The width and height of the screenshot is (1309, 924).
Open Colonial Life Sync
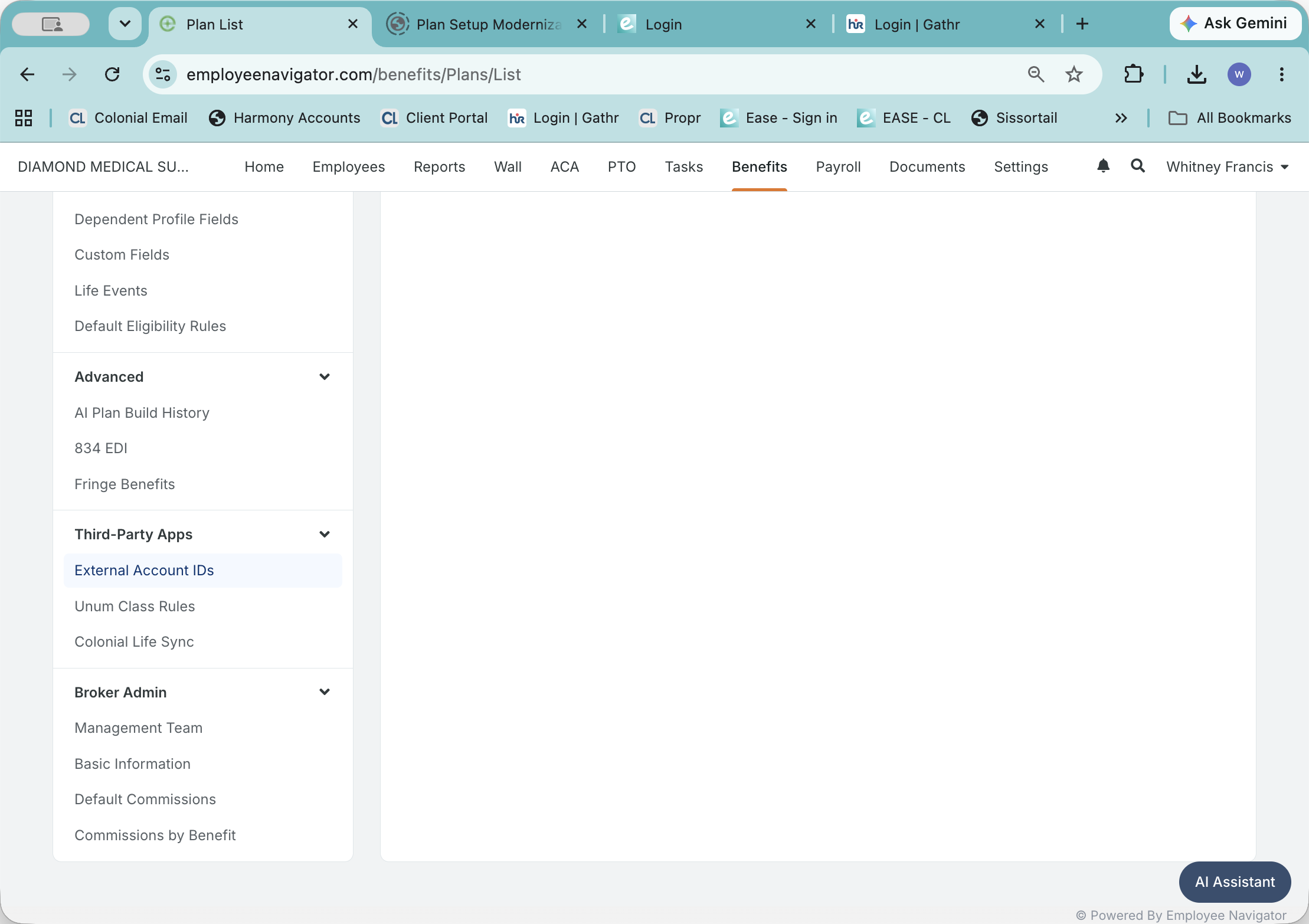click(134, 642)
